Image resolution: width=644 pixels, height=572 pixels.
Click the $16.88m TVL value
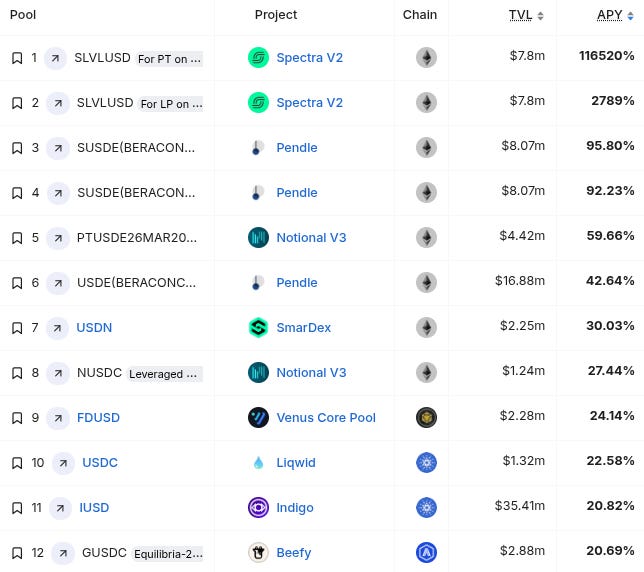[x=520, y=280]
